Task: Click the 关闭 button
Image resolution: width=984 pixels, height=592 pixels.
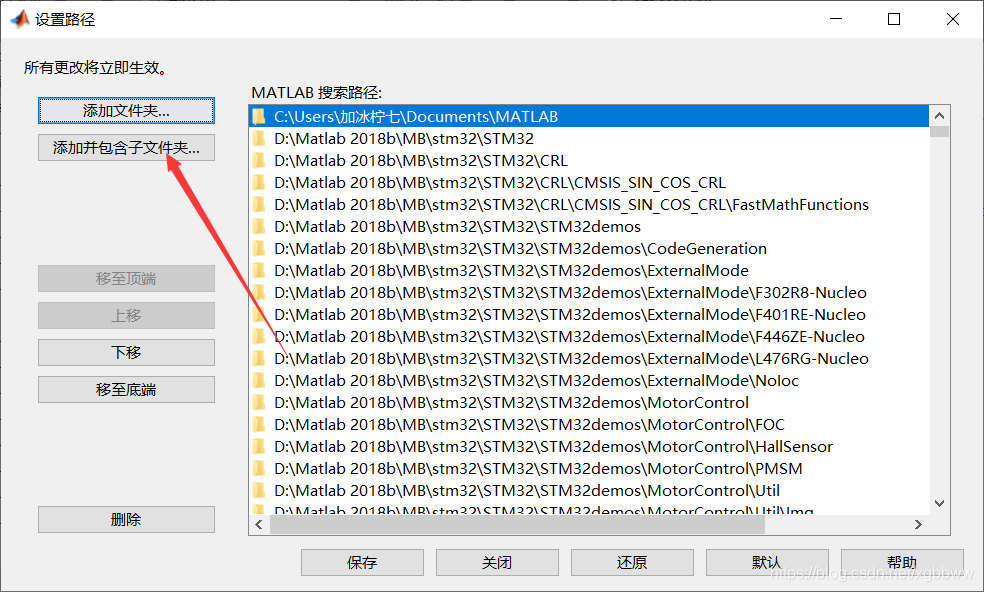Action: click(497, 562)
